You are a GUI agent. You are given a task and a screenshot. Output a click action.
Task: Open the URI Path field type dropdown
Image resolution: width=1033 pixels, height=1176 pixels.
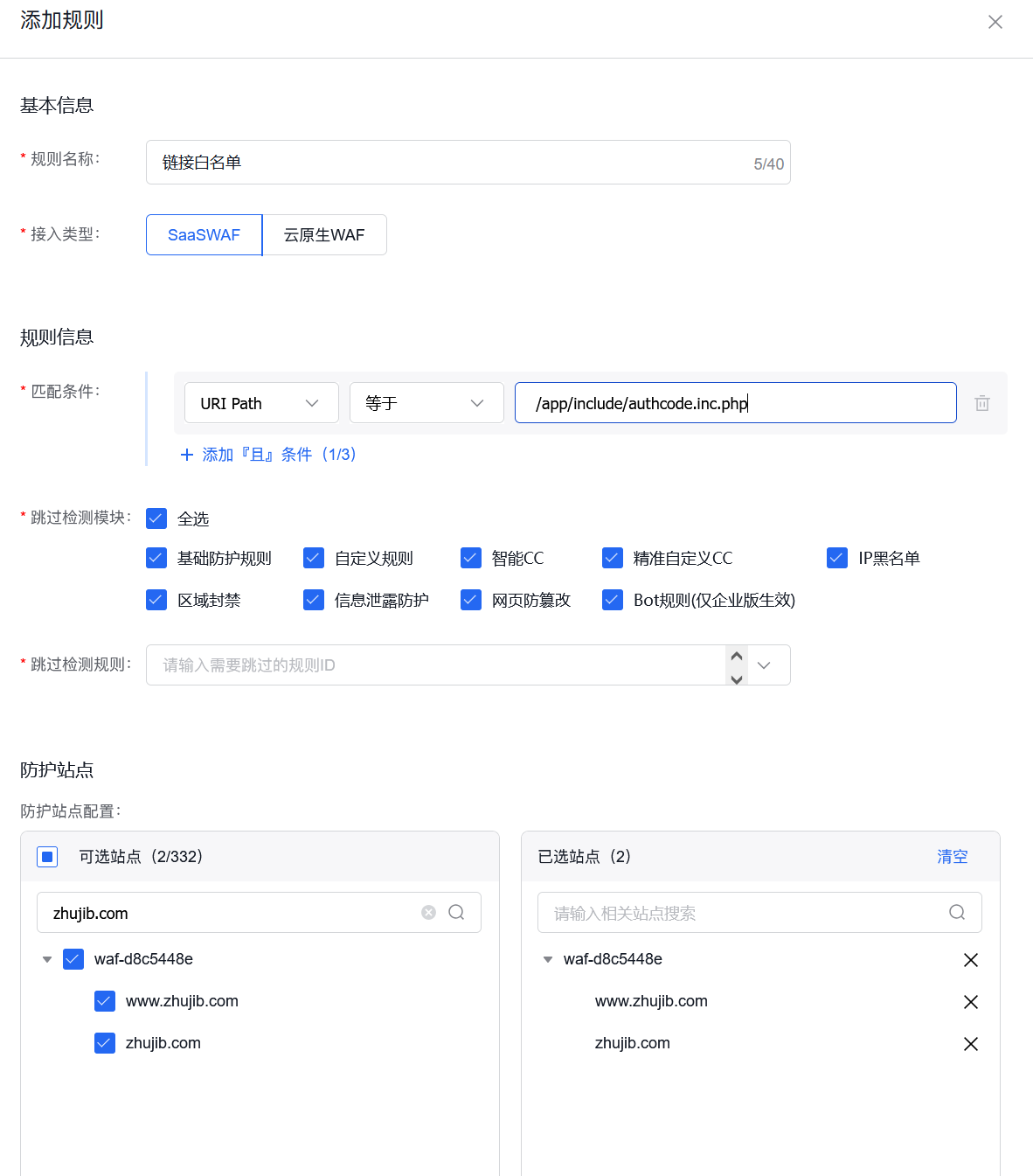[x=261, y=403]
